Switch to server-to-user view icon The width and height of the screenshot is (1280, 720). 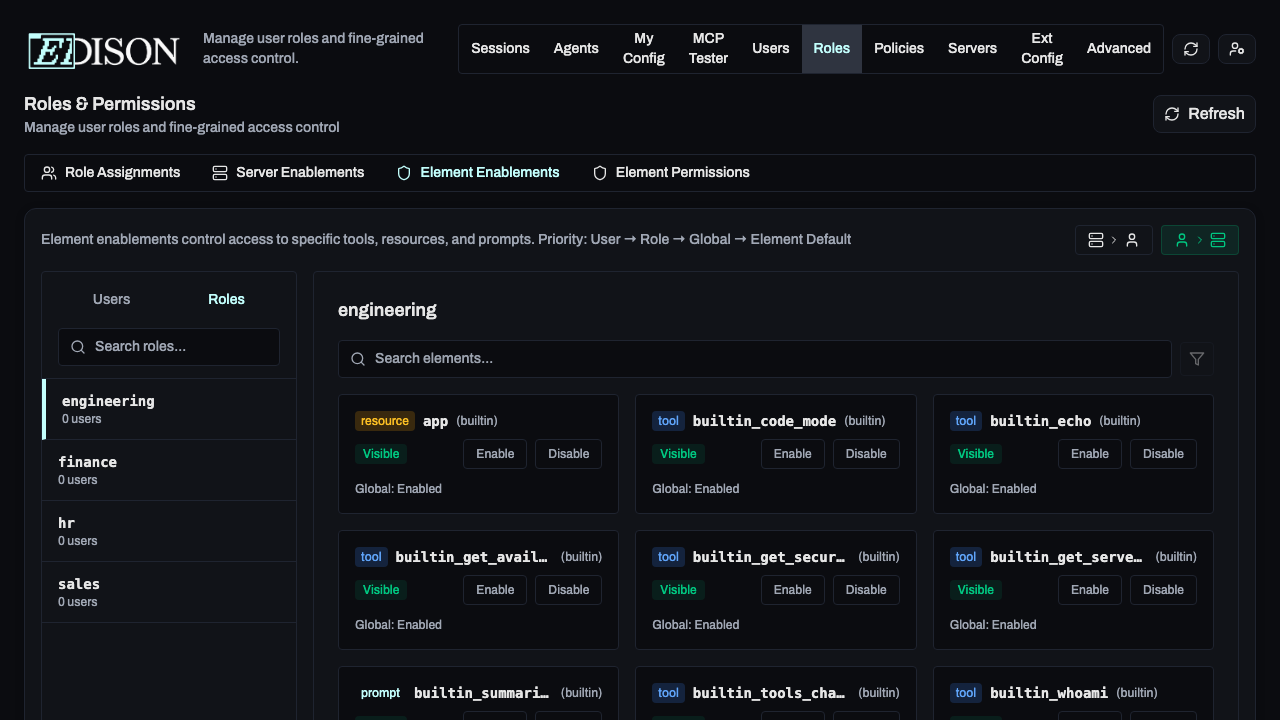[x=1113, y=240]
